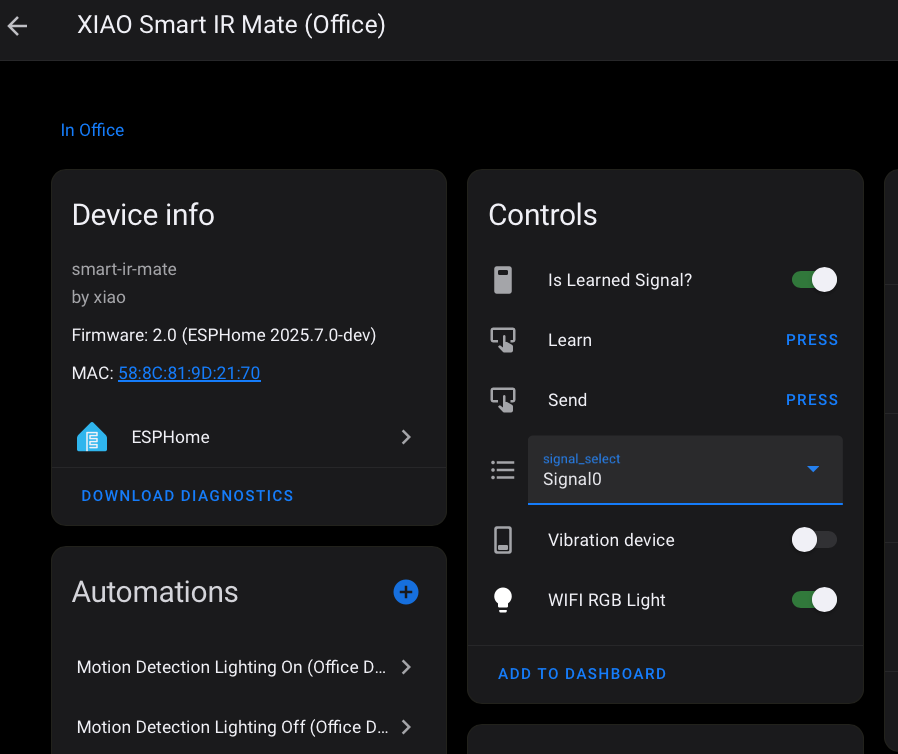Turn off the WIFI RGB Light switch
Image resolution: width=898 pixels, height=754 pixels.
[x=814, y=600]
